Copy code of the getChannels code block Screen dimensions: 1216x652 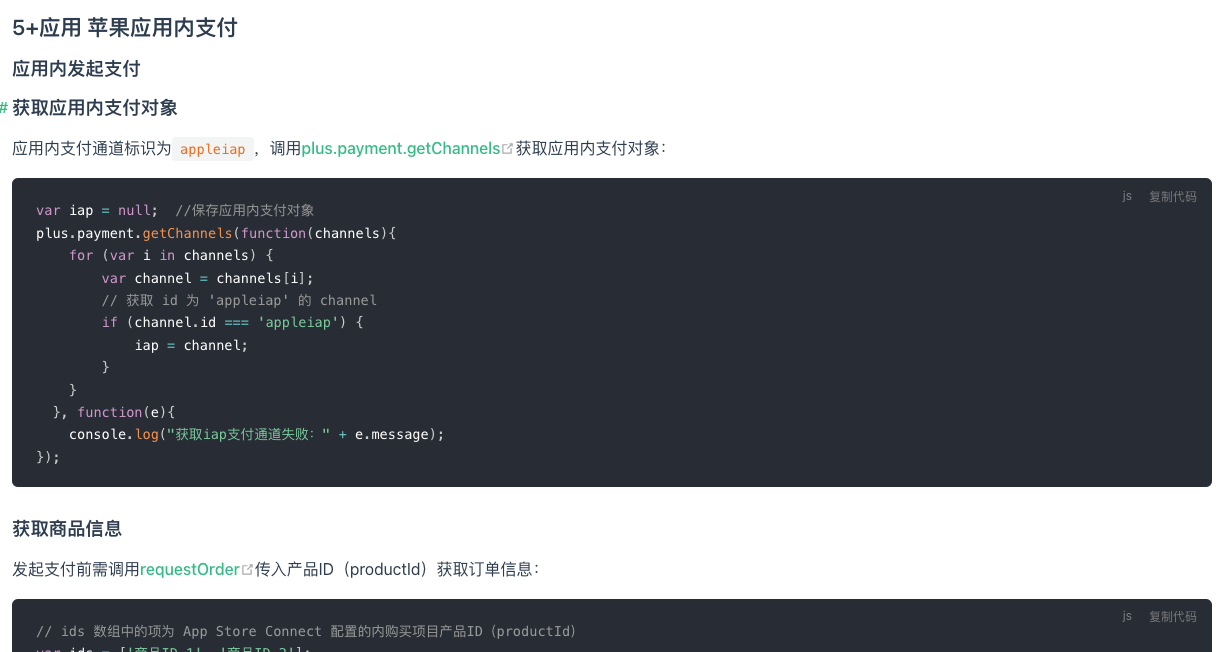coord(1172,196)
